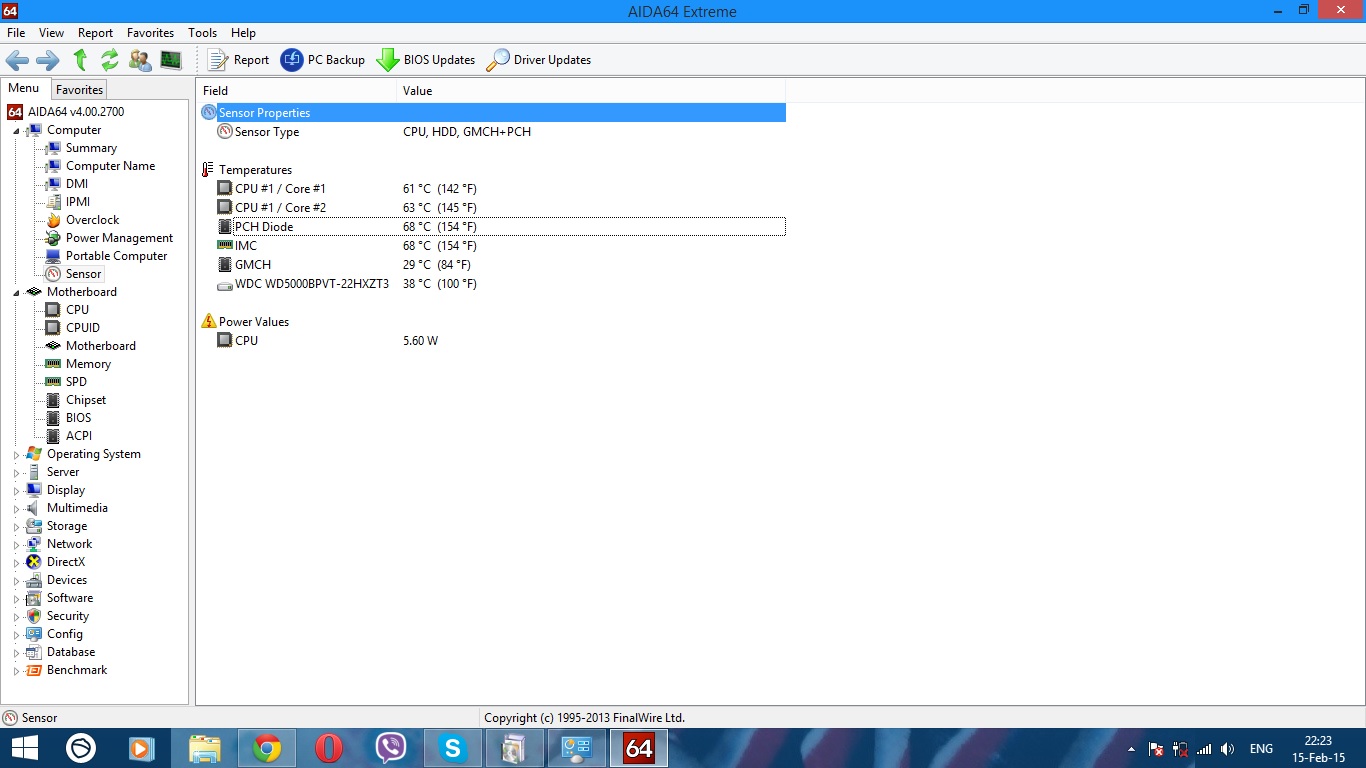
Task: Click the ACPI icon in the tree
Action: 53,436
